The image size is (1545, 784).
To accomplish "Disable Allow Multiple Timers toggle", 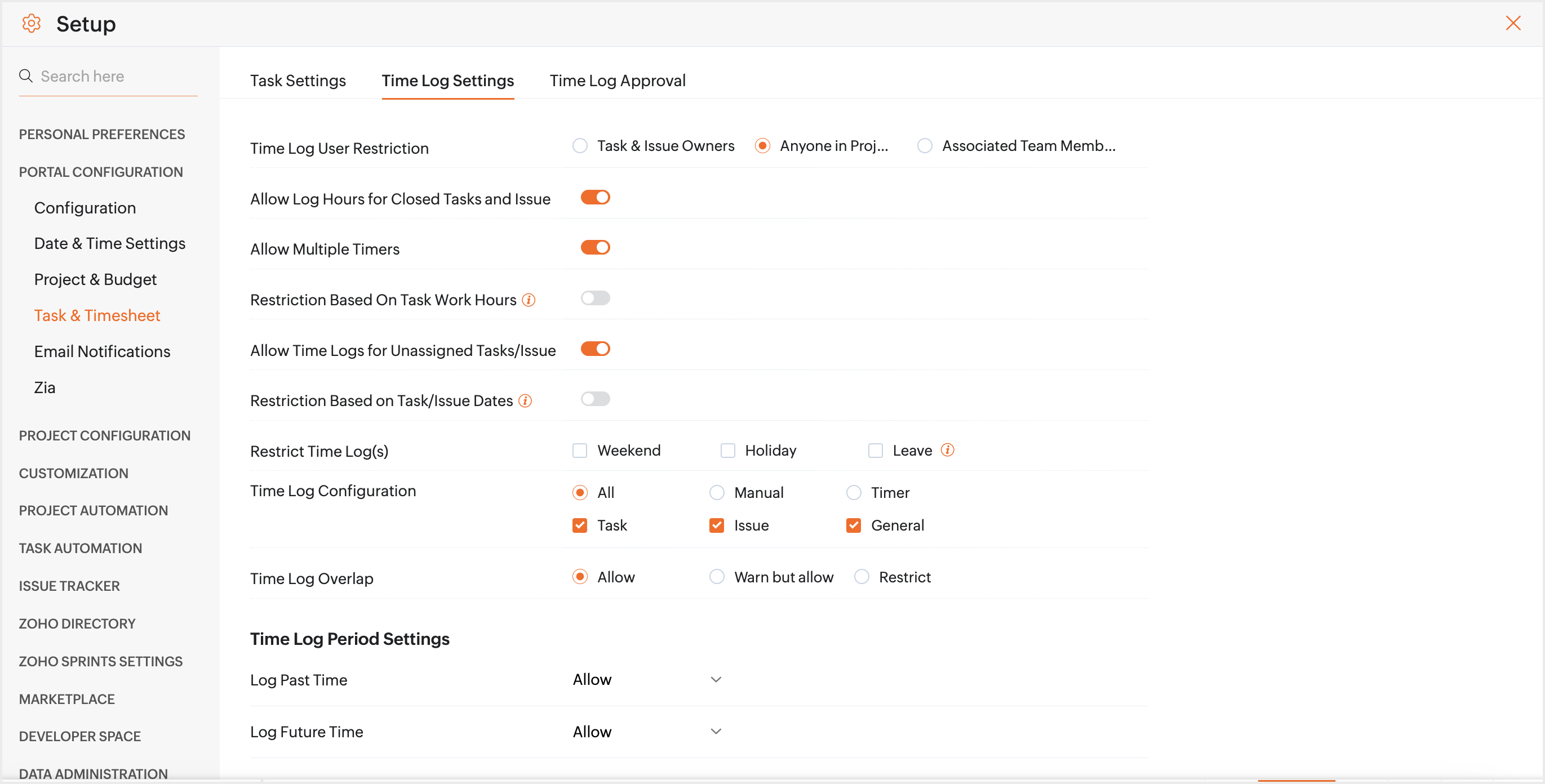I will 595,248.
